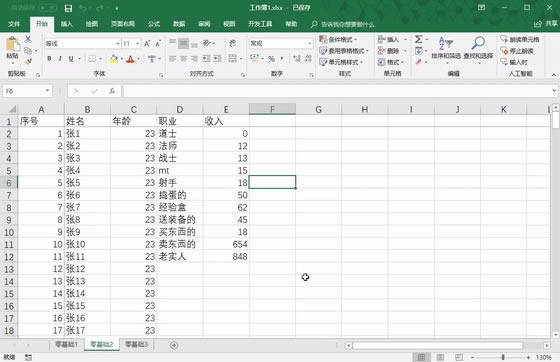Open the Insert cells (插入) button
This screenshot has width=560, height=362.
392,39
